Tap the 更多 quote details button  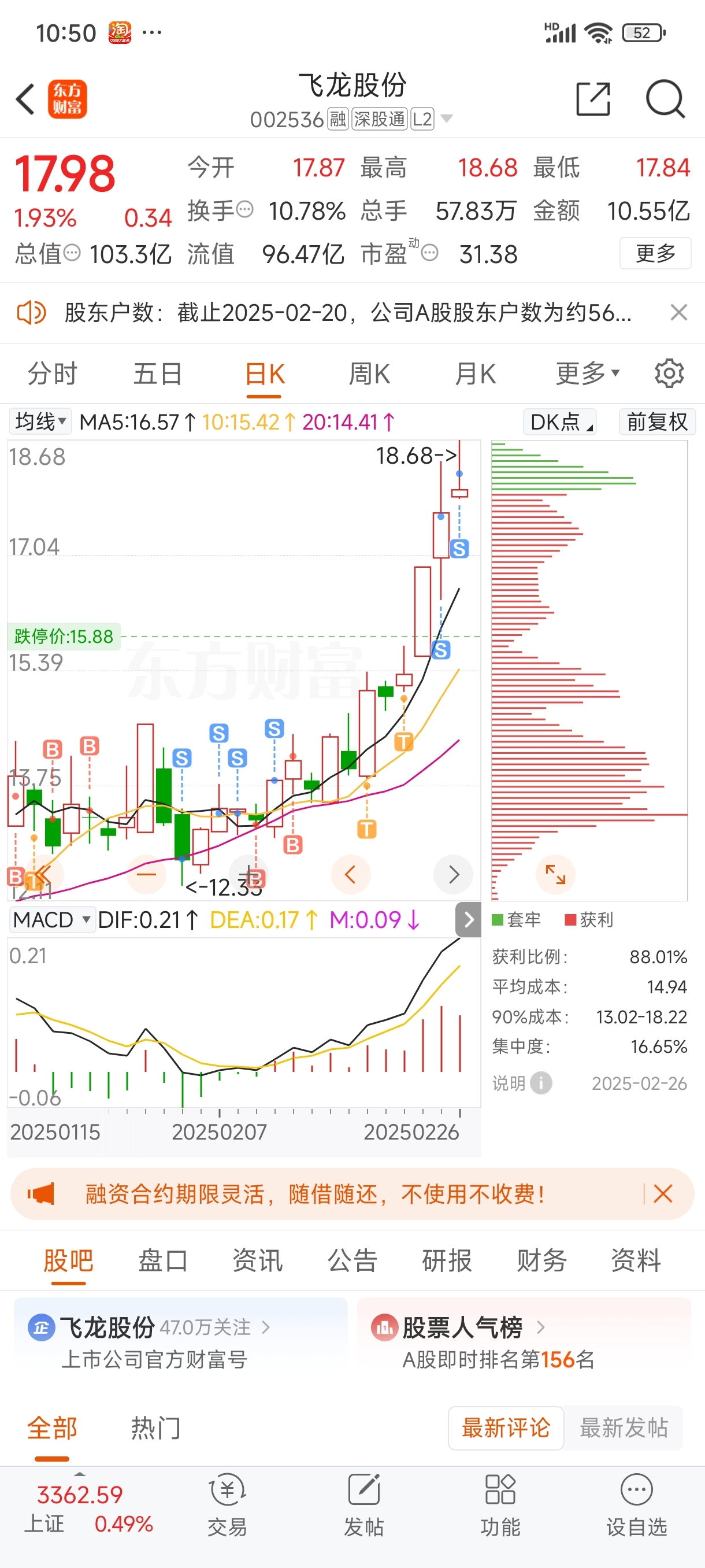pyautogui.click(x=655, y=253)
